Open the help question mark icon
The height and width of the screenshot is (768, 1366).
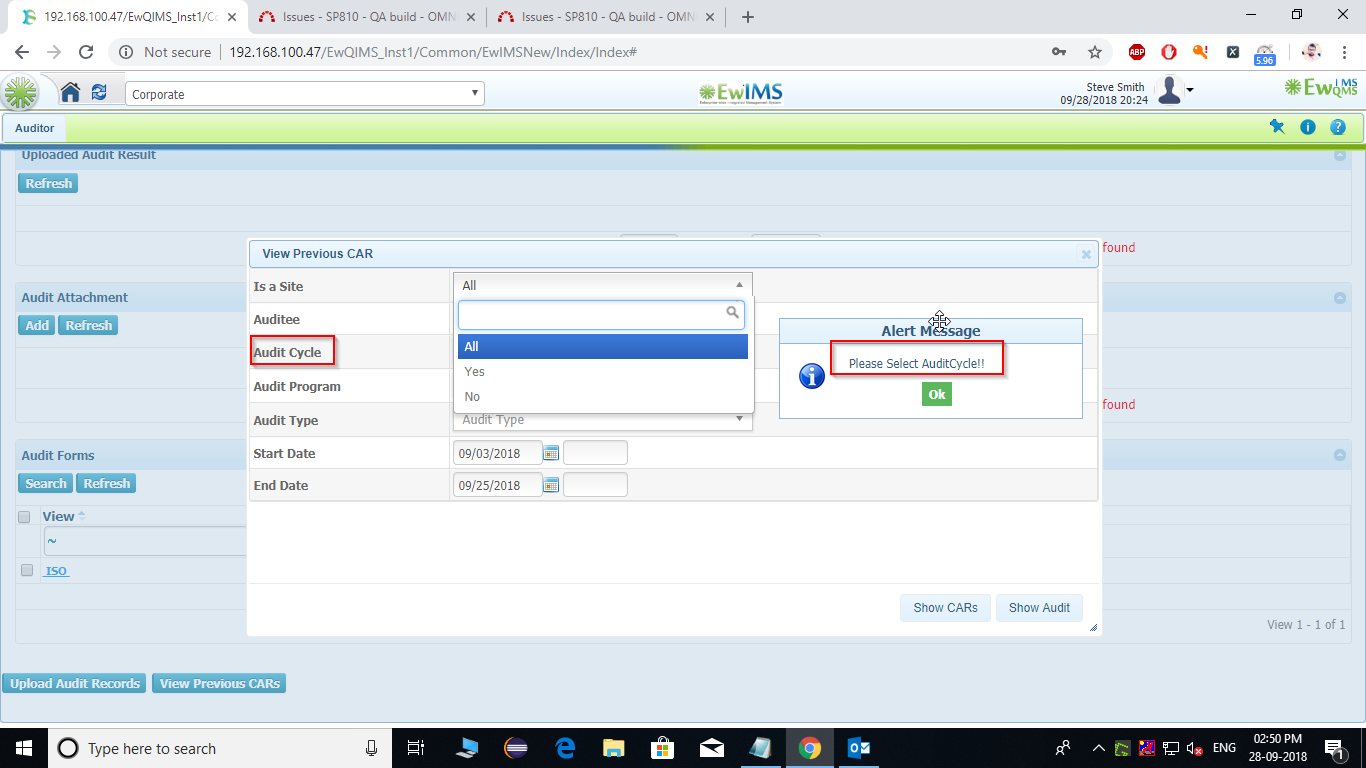point(1338,127)
